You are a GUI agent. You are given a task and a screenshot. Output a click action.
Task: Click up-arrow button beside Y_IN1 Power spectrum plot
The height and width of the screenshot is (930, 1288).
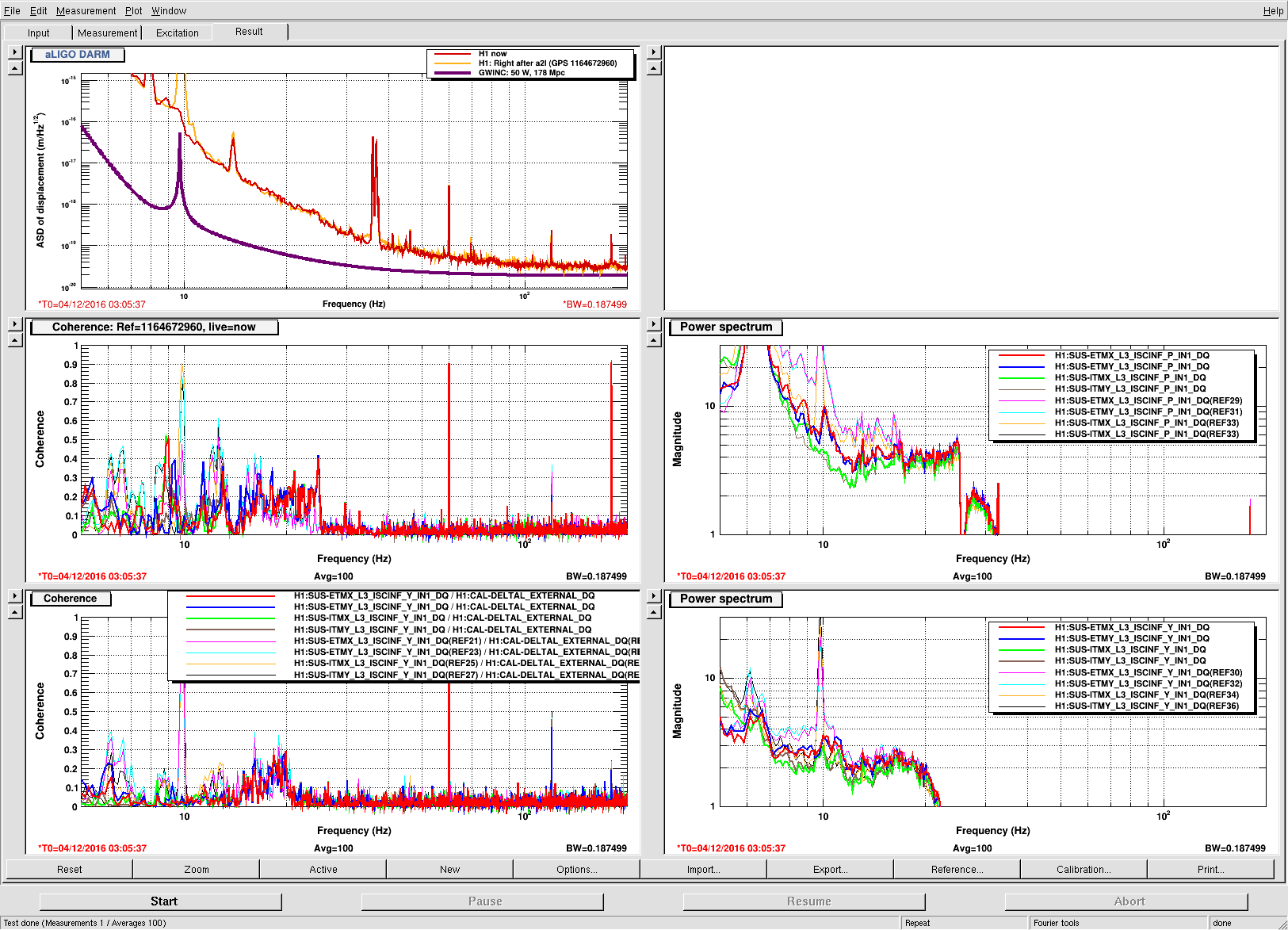pyautogui.click(x=654, y=612)
